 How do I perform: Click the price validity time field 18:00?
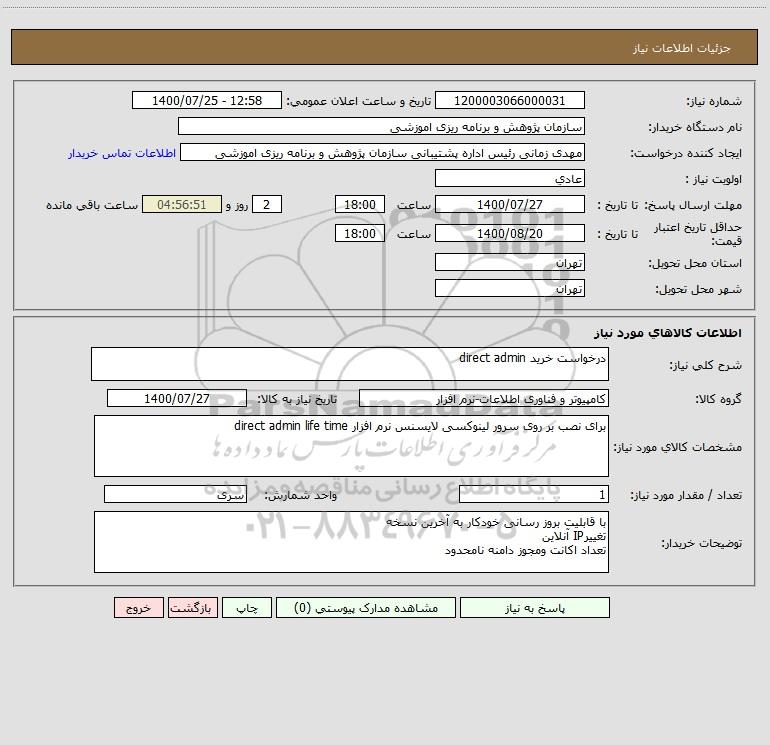click(x=359, y=233)
